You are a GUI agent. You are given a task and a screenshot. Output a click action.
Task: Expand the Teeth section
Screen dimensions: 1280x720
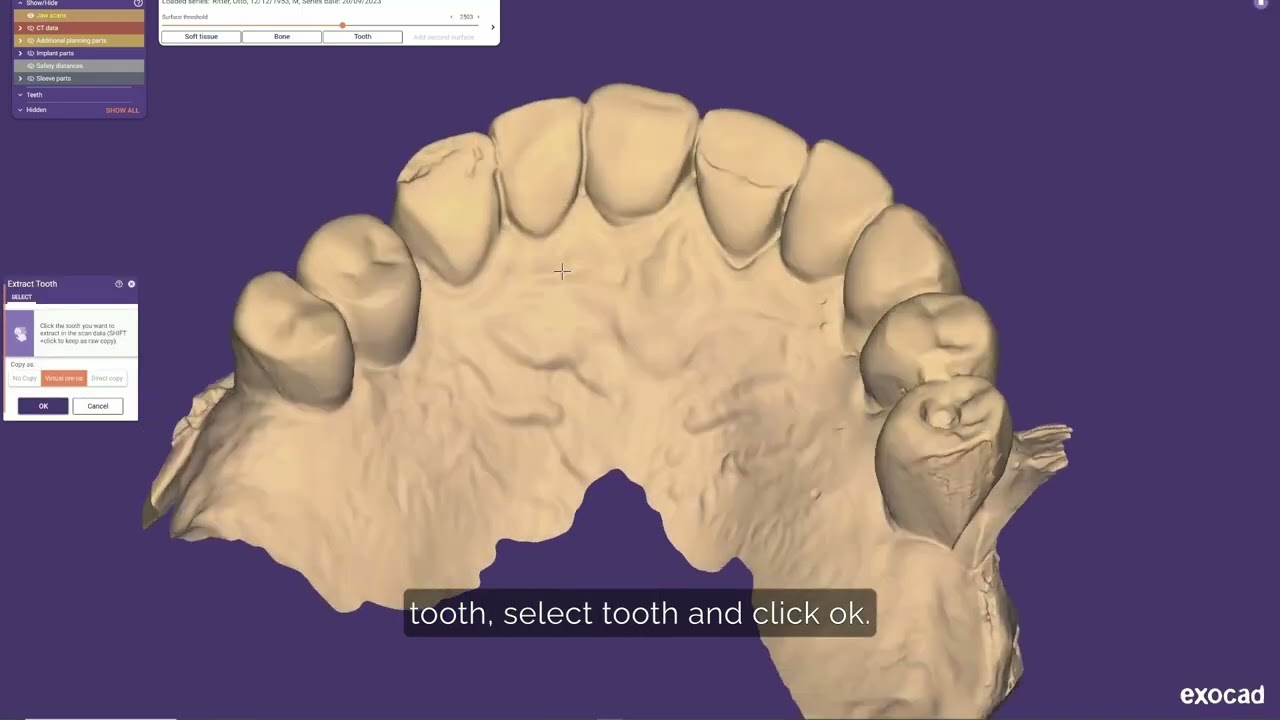20,95
